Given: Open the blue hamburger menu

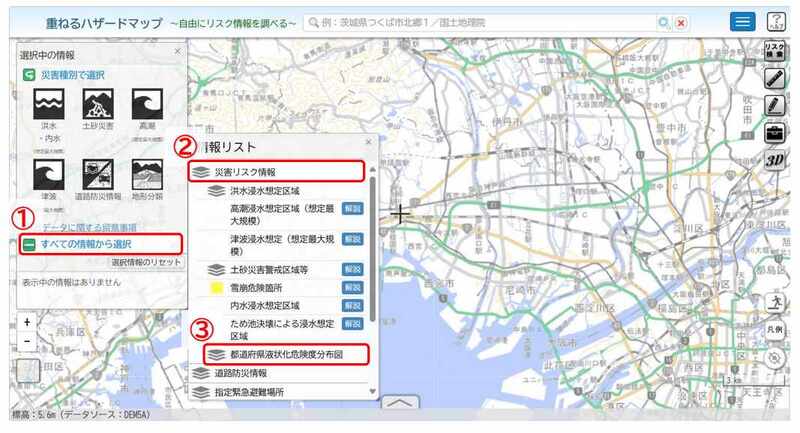Looking at the screenshot, I should pos(742,22).
